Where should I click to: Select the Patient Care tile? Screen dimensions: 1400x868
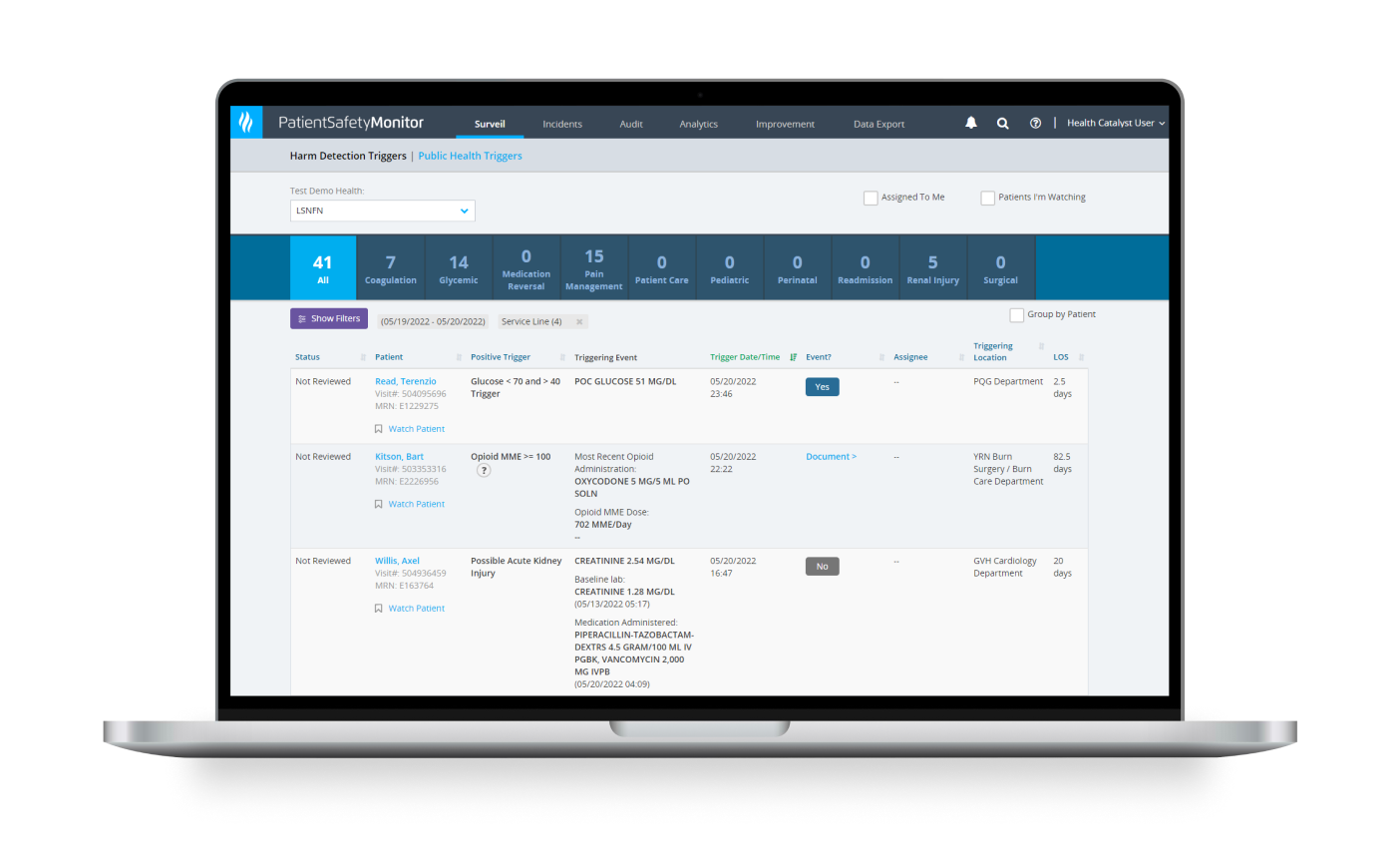(662, 267)
